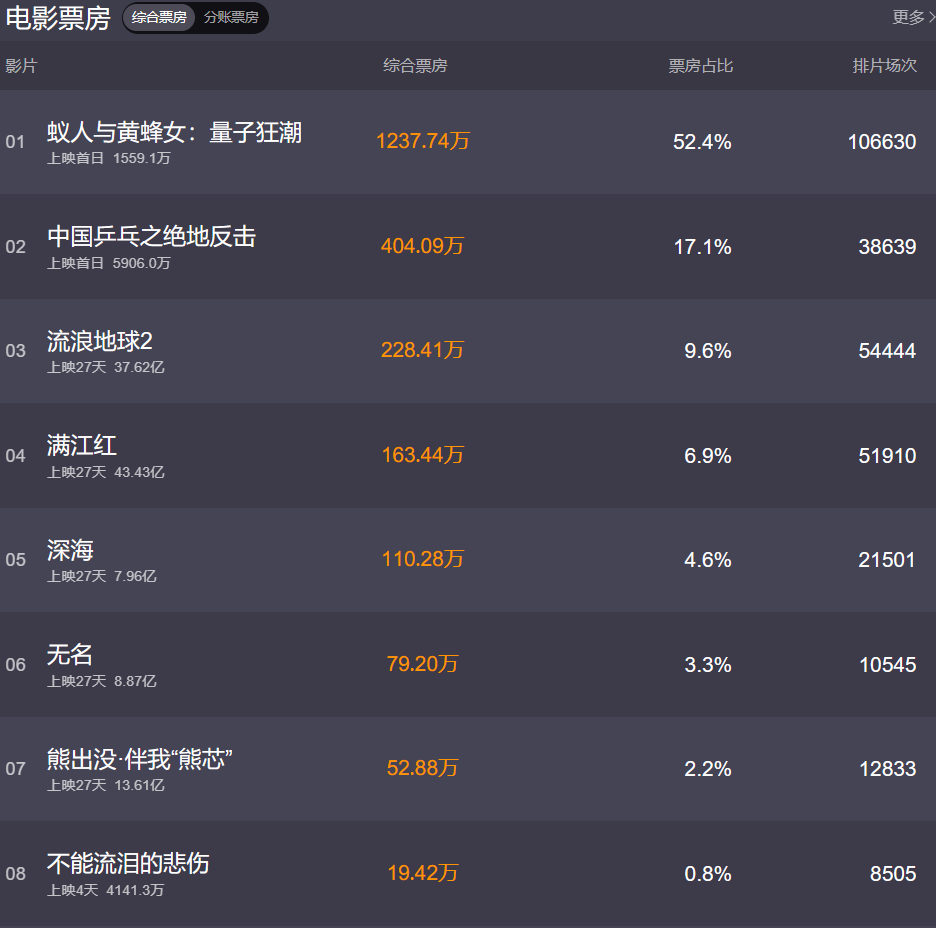
Task: Switch to the 综合票房 toggle option
Action: pos(159,18)
